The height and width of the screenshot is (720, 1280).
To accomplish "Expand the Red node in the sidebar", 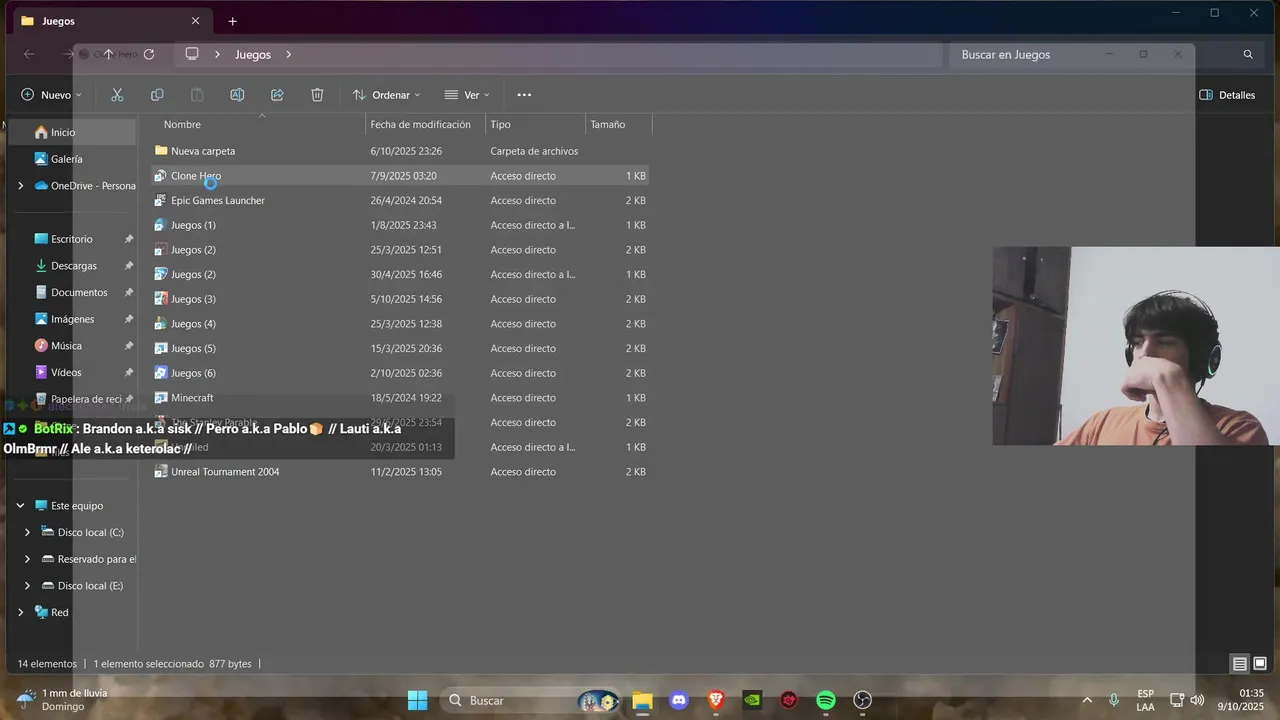I will (20, 613).
